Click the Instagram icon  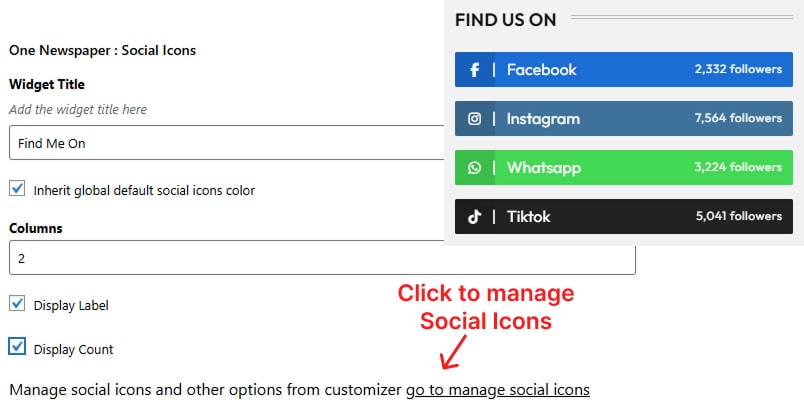coord(474,119)
